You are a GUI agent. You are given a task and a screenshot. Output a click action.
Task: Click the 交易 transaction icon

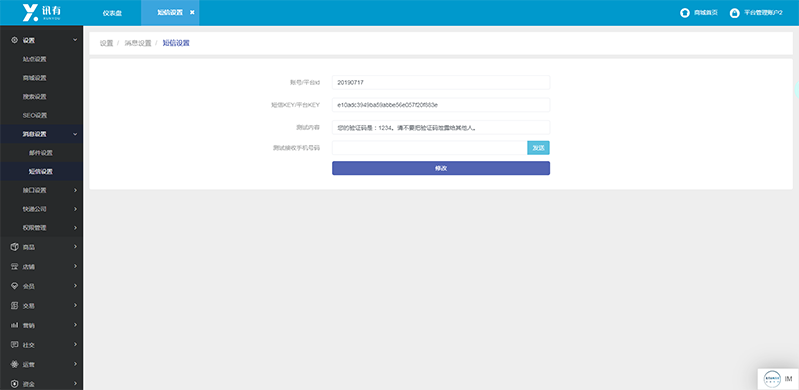pos(14,305)
